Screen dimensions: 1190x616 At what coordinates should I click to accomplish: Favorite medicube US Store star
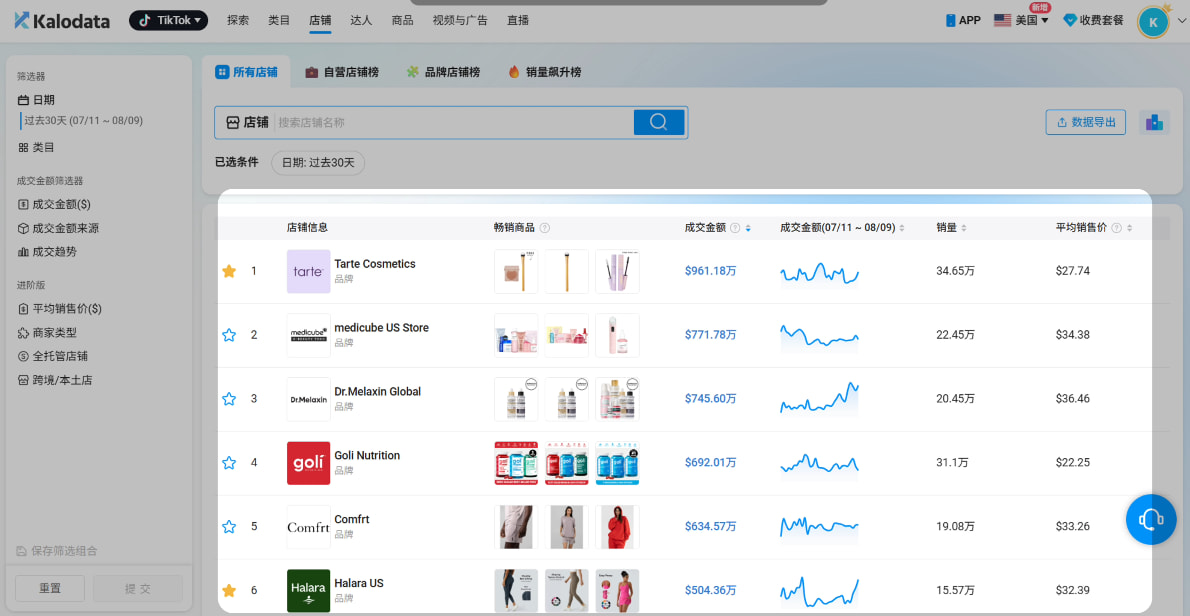[229, 335]
